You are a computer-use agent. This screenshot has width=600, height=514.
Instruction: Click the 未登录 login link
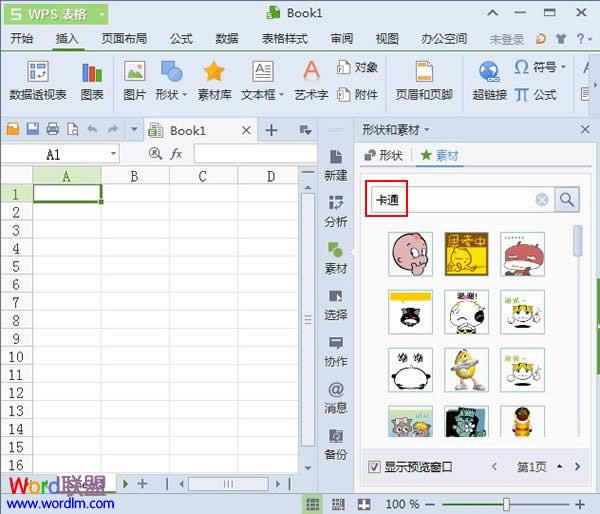tap(507, 39)
